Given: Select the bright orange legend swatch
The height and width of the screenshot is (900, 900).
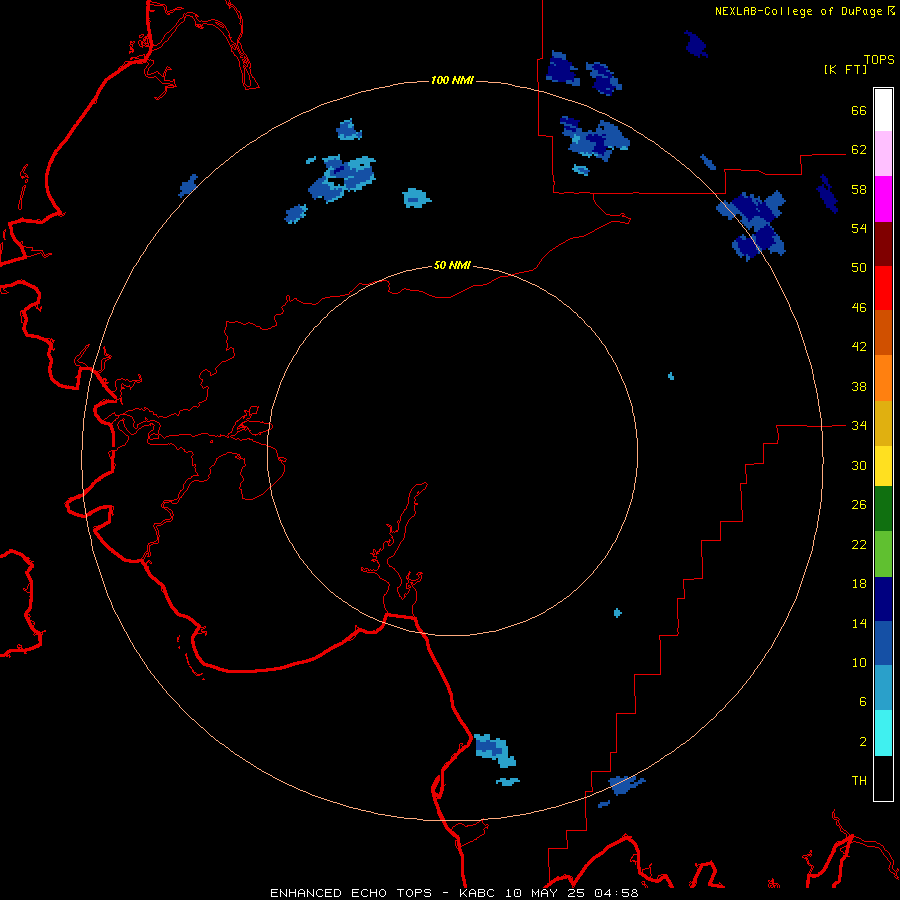Looking at the screenshot, I should [883, 378].
